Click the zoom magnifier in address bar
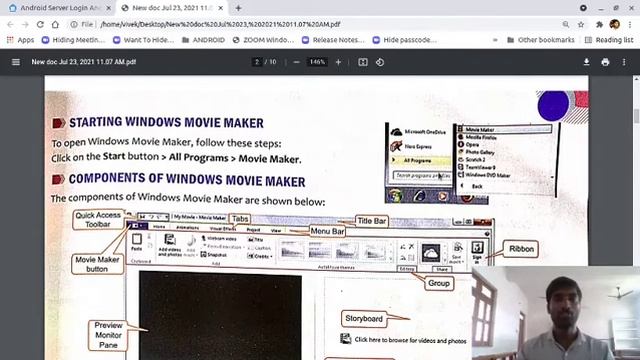The width and height of the screenshot is (640, 360). click(x=566, y=24)
